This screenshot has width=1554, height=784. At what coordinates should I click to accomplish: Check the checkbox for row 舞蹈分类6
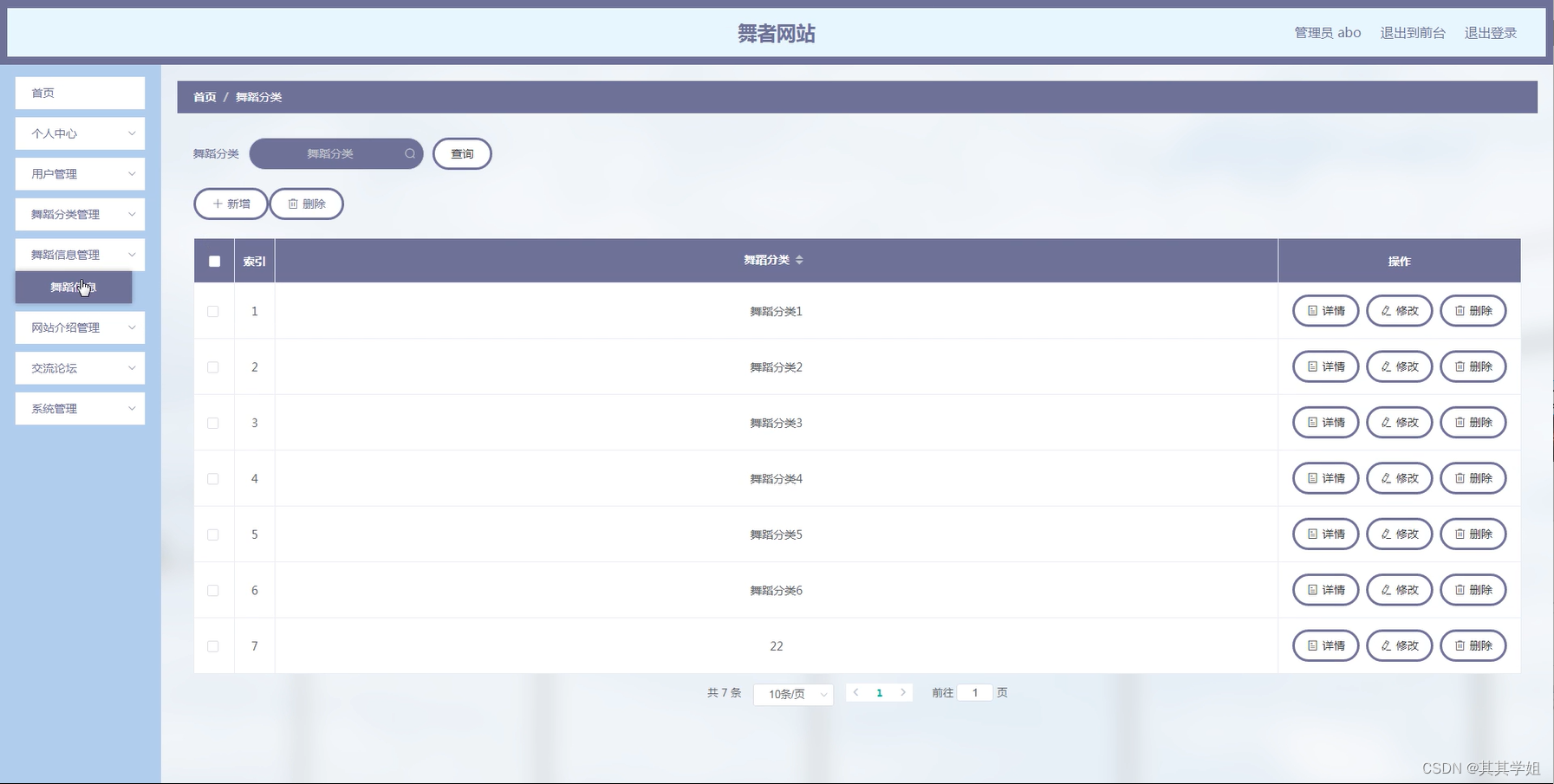click(x=213, y=590)
